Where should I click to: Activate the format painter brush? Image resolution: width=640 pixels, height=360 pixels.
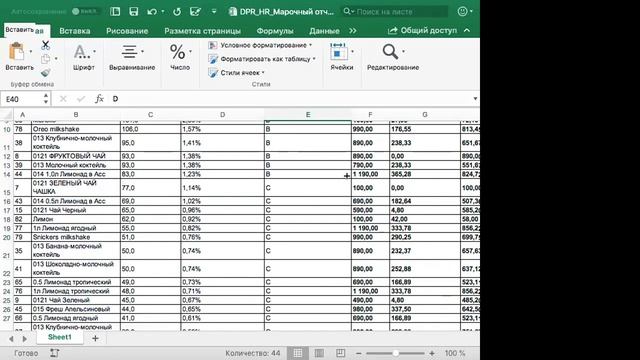coord(45,73)
